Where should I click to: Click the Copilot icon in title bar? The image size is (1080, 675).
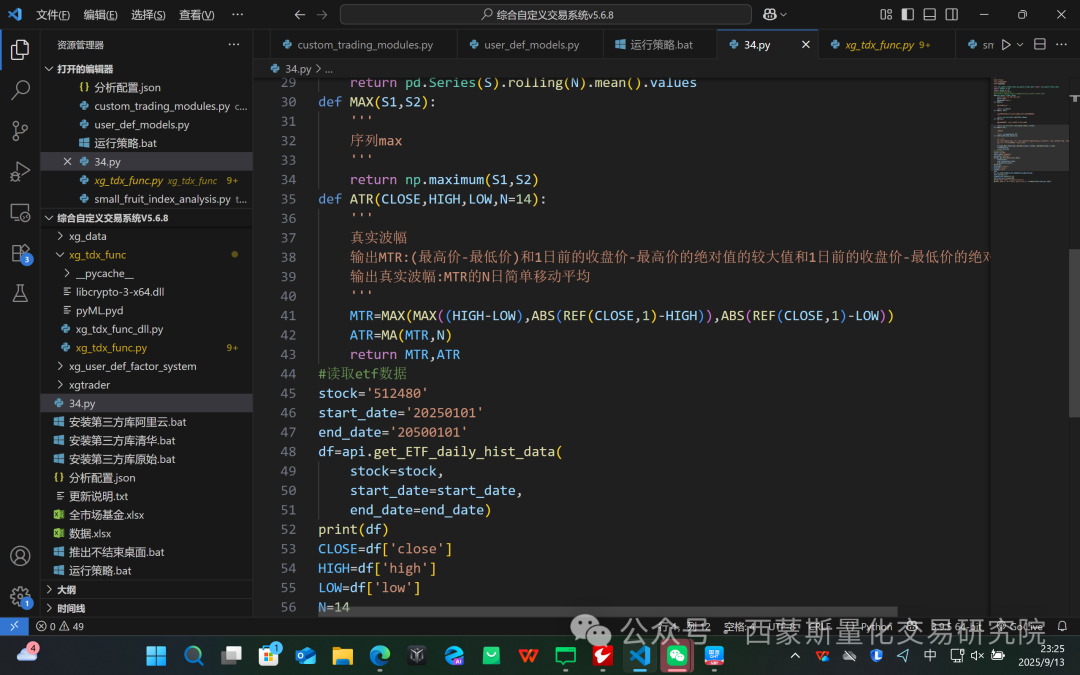point(769,14)
